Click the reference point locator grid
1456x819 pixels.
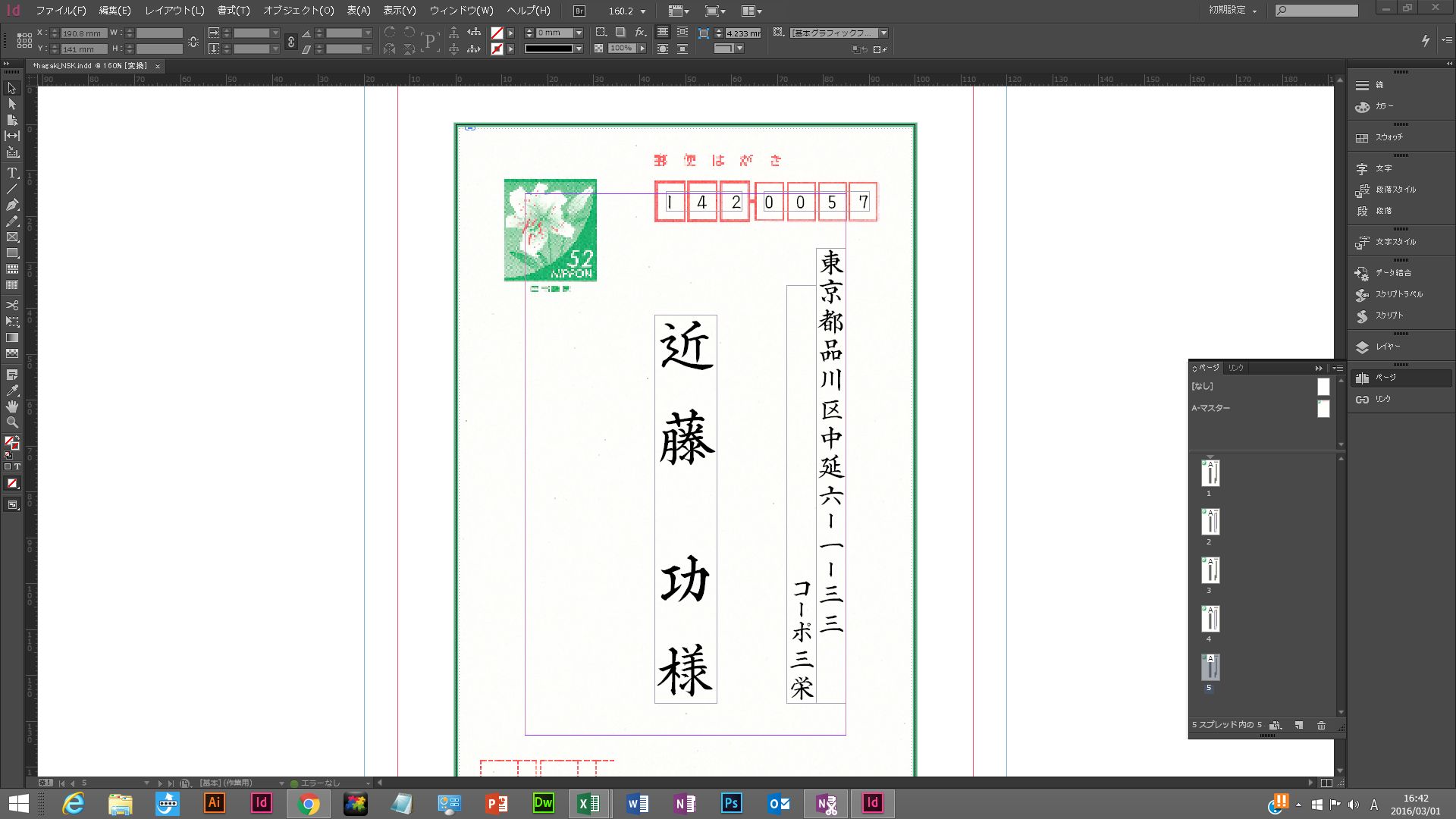tap(24, 41)
